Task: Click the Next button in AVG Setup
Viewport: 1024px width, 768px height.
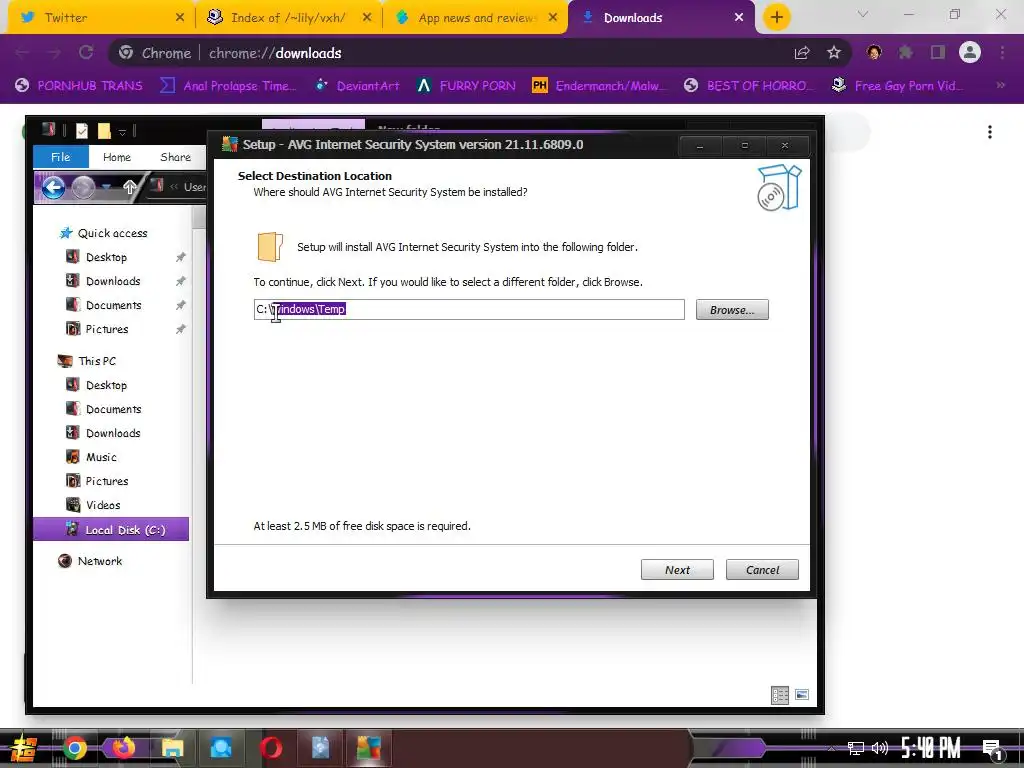Action: (x=677, y=569)
